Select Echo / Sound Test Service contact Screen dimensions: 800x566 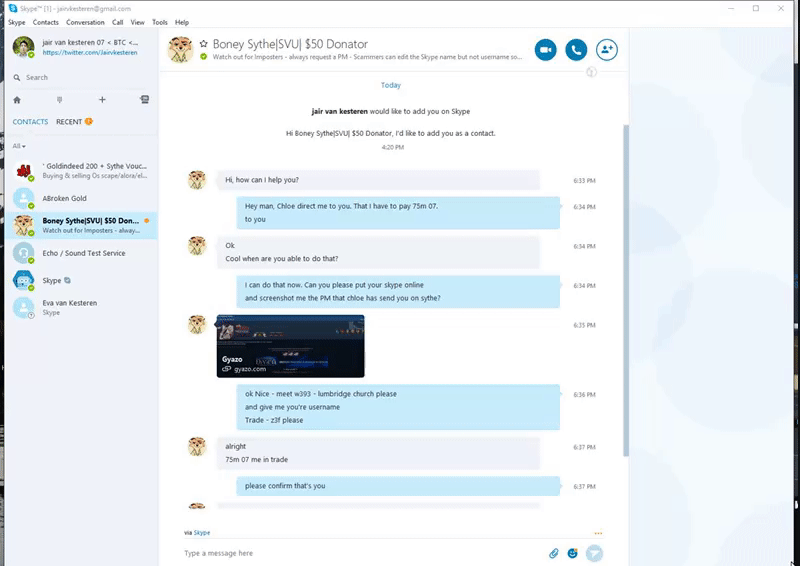[x=82, y=253]
